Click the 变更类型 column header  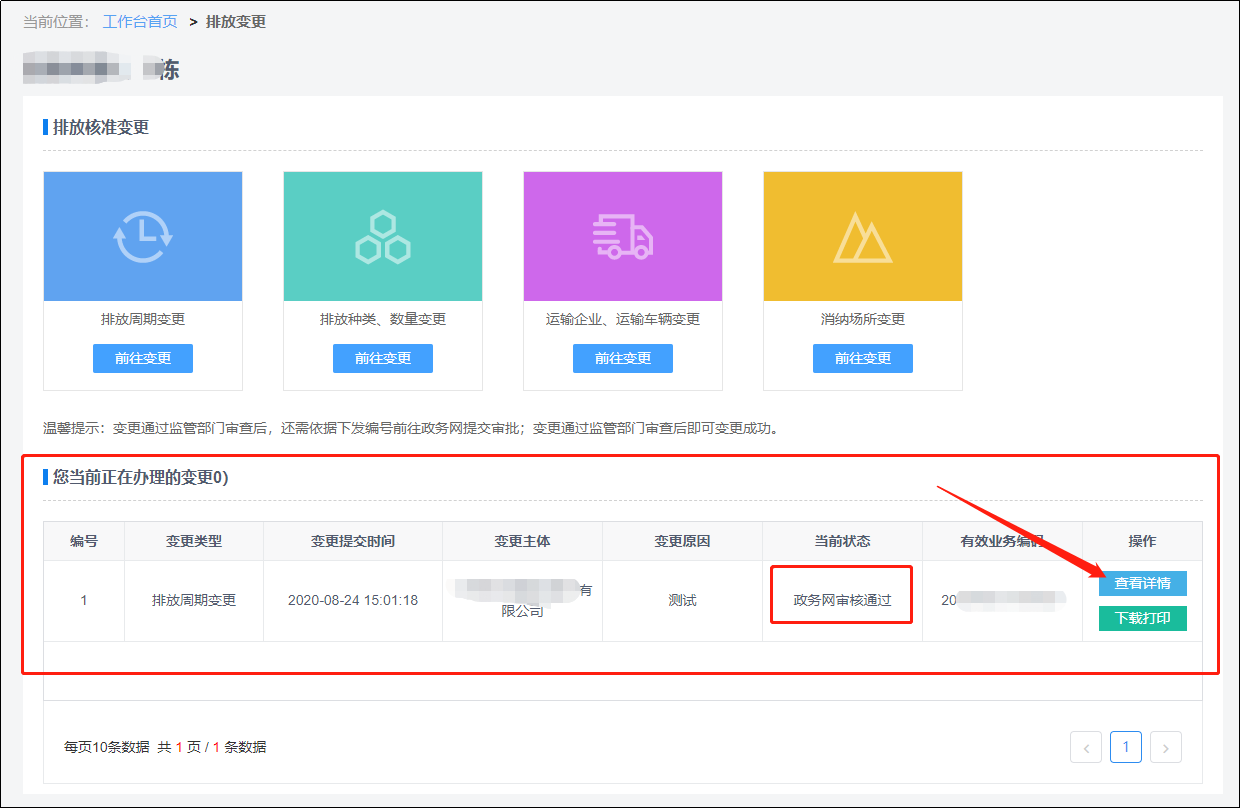[194, 541]
